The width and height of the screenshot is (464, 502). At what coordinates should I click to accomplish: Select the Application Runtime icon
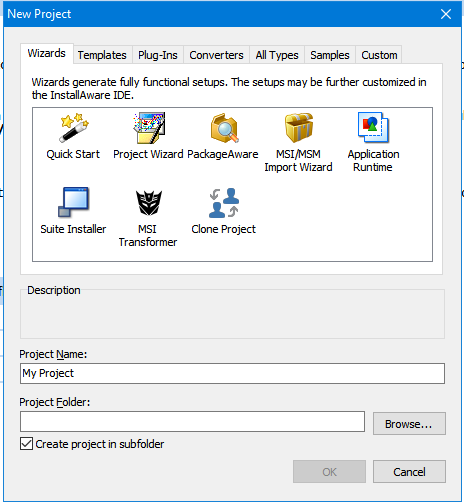[x=373, y=128]
